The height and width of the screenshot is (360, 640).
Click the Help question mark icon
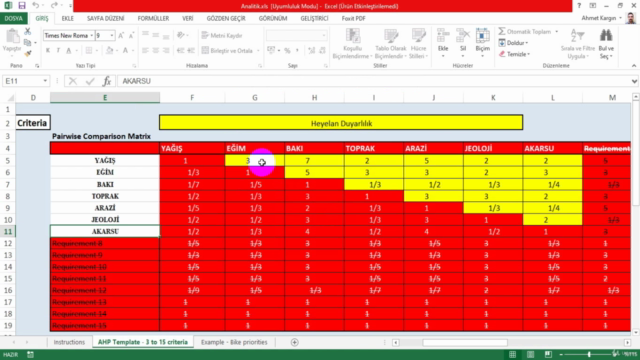pyautogui.click(x=579, y=6)
